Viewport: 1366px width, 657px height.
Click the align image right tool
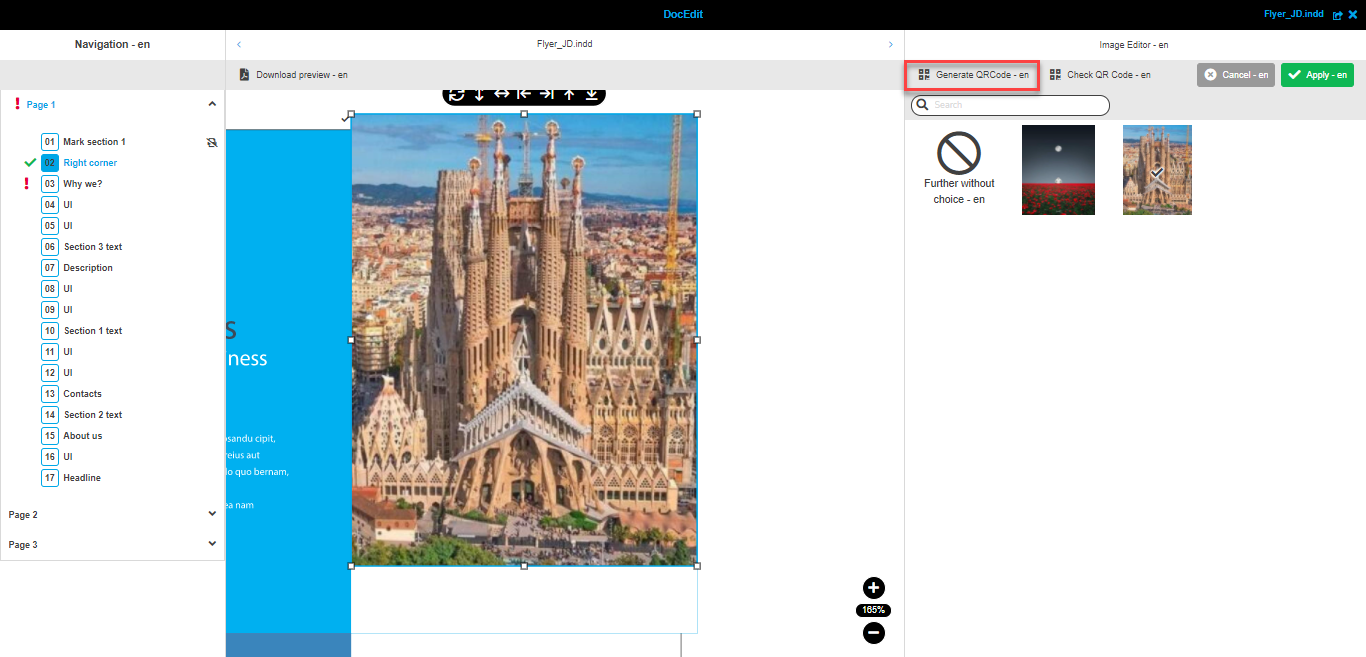547,95
